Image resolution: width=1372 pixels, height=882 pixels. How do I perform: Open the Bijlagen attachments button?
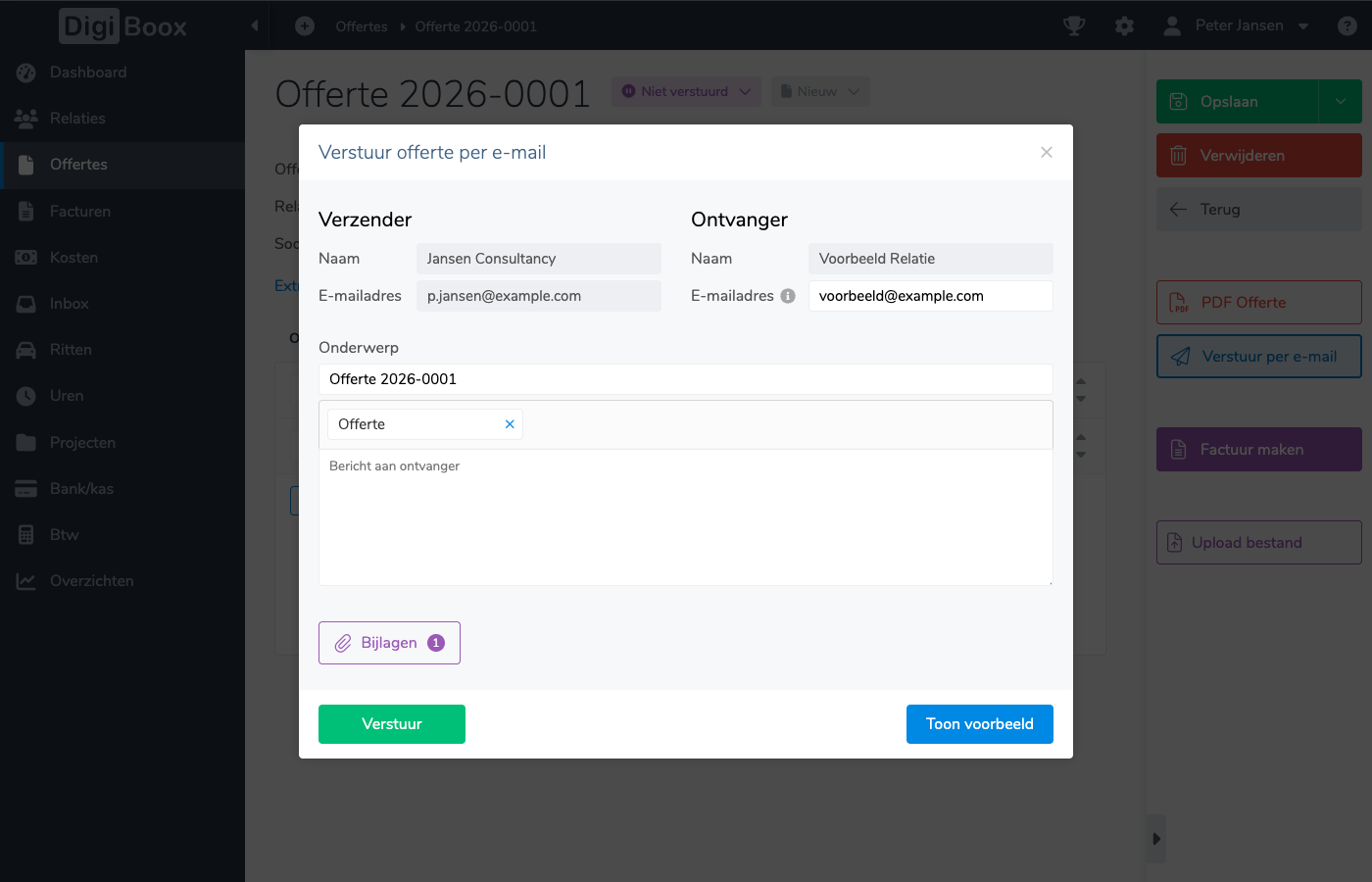coord(389,643)
